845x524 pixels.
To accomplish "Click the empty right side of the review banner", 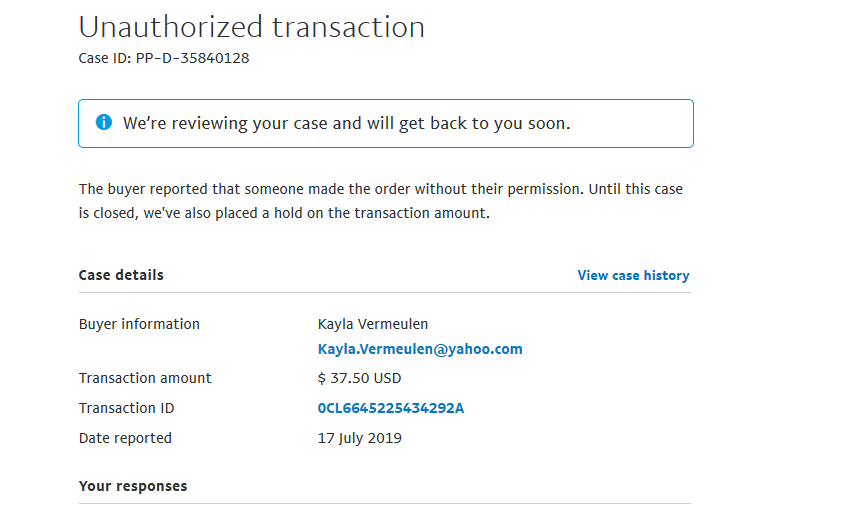I will point(640,124).
